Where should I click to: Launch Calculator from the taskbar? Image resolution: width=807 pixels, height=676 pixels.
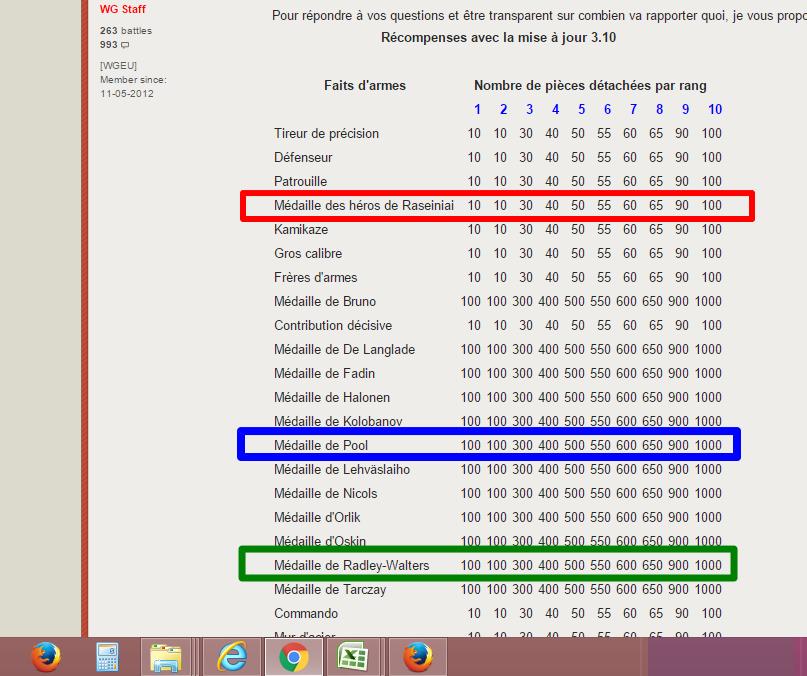point(108,657)
